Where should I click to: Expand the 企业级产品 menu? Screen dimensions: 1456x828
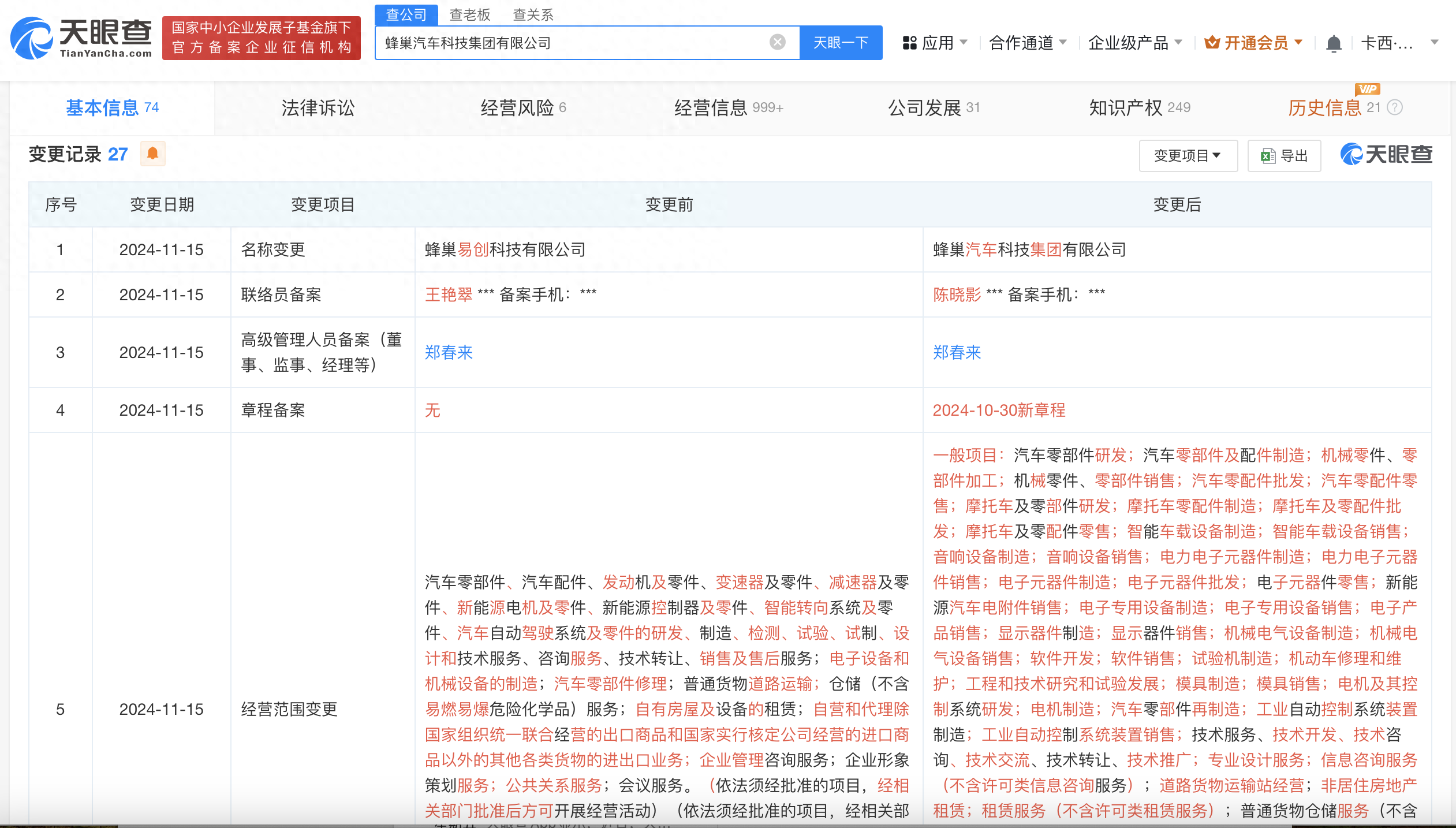click(1135, 43)
